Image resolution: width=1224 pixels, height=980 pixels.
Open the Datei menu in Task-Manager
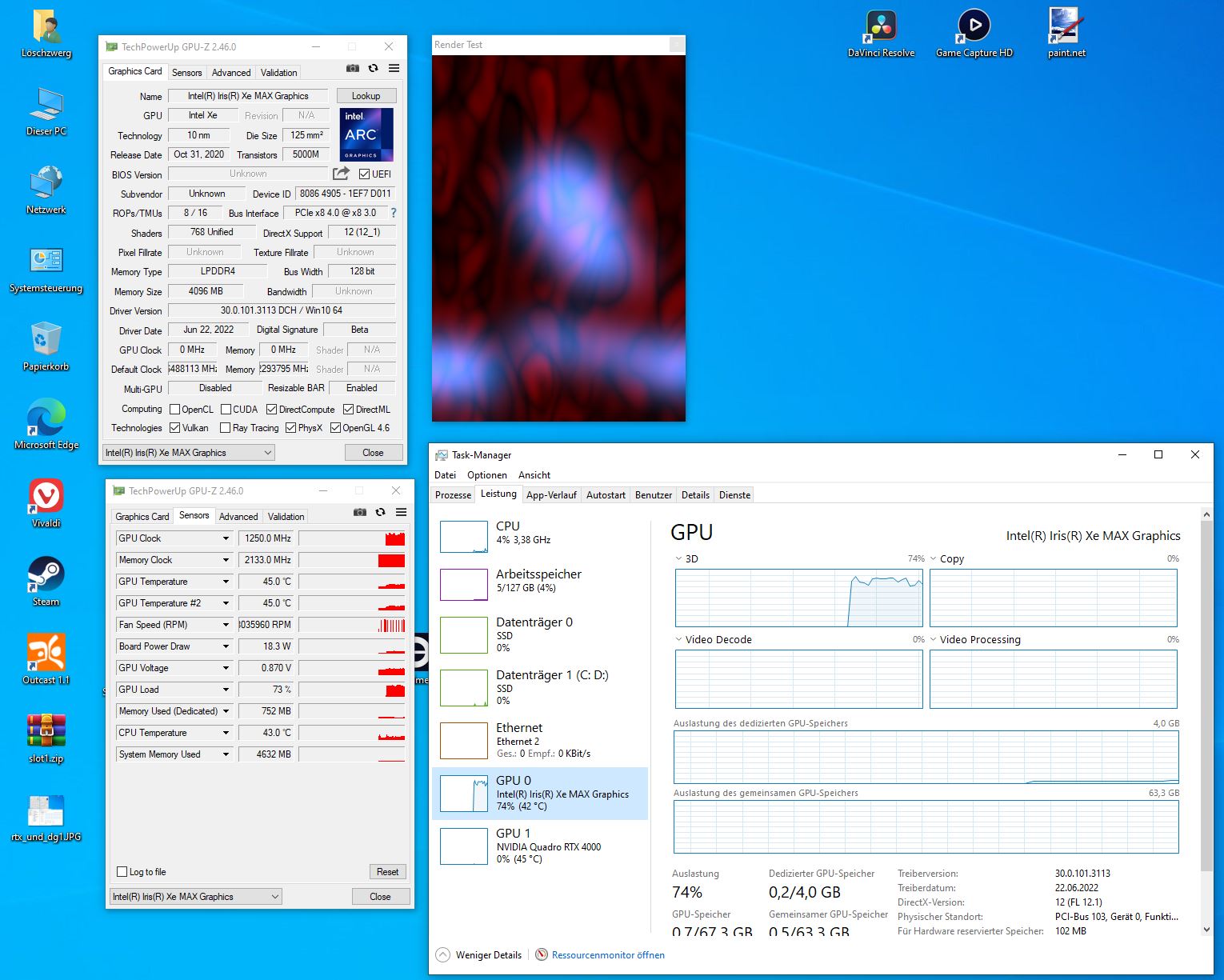445,475
